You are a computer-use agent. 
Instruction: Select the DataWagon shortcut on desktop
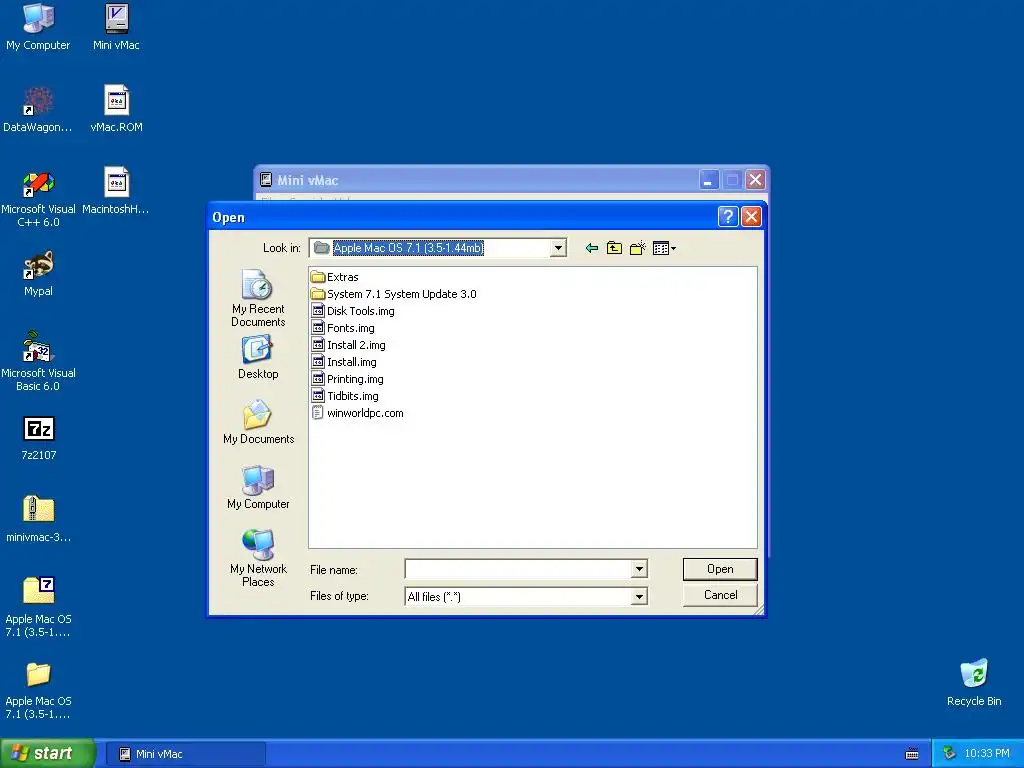coord(38,108)
